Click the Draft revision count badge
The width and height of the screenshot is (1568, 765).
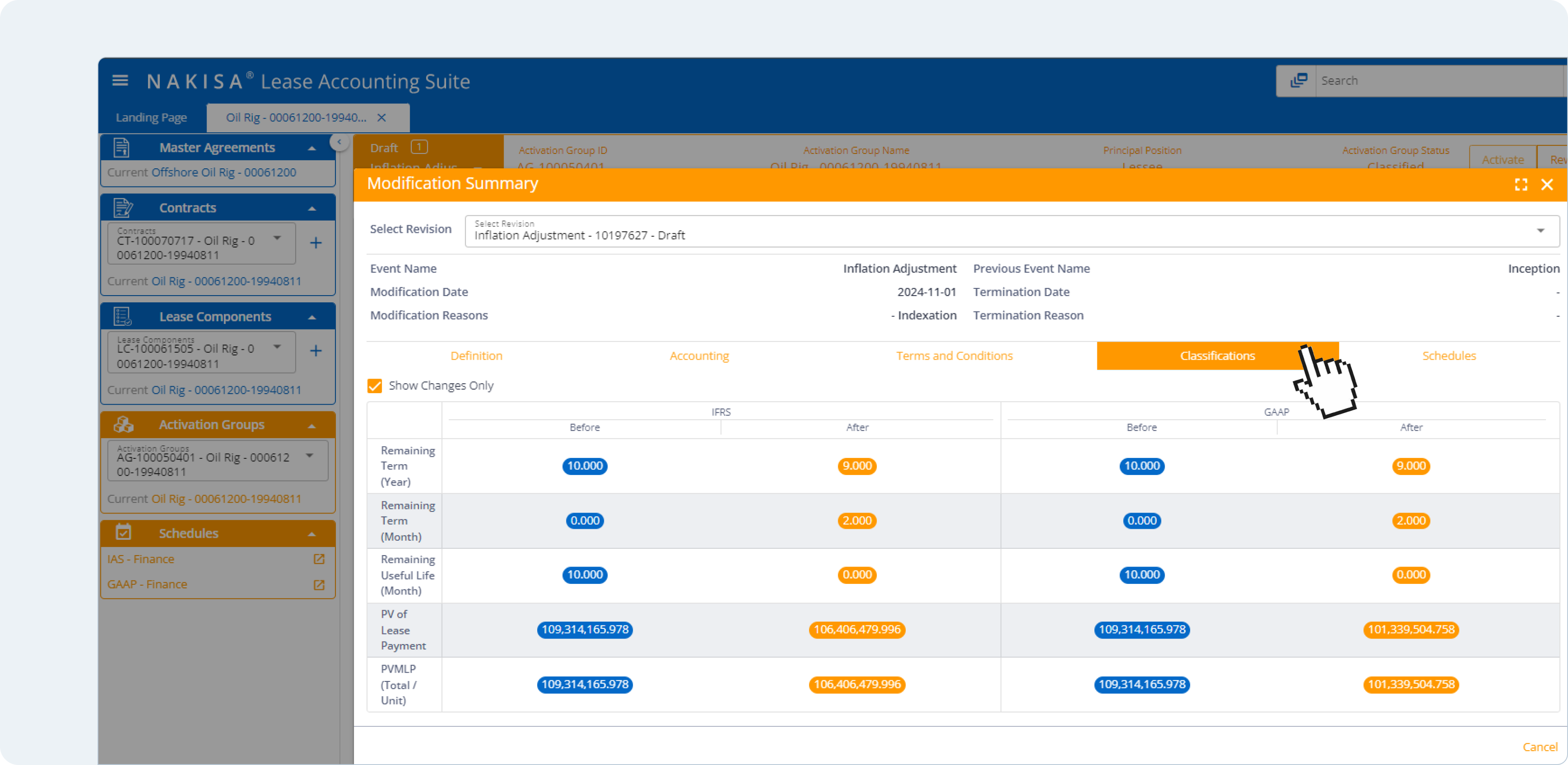pyautogui.click(x=419, y=147)
